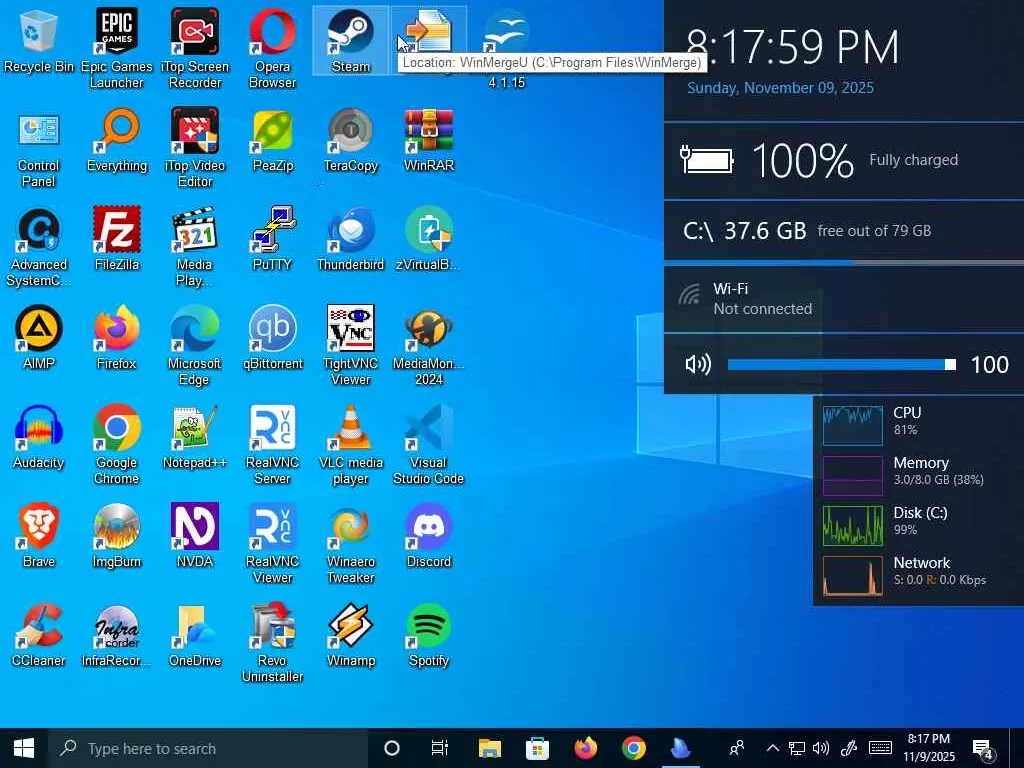Screen dimensions: 1024x768
Task: Click the volume slider handle
Action: [x=950, y=364]
